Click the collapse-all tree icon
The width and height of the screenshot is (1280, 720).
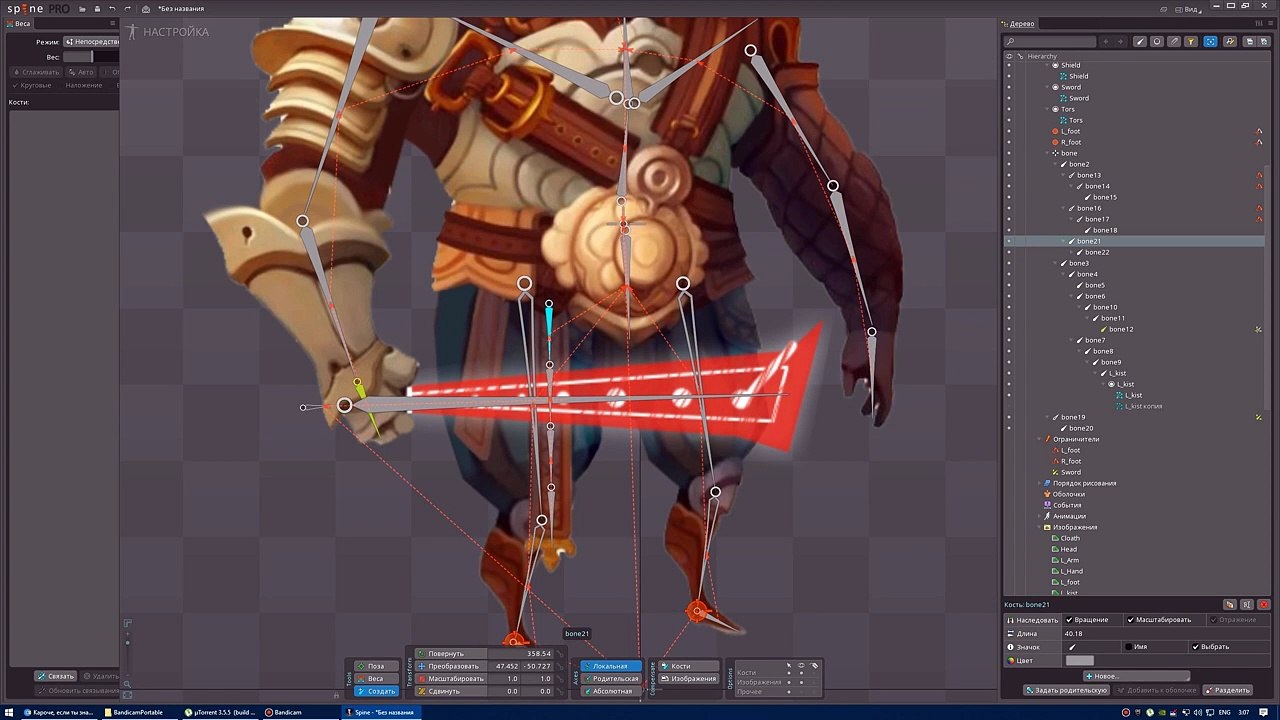point(1248,42)
